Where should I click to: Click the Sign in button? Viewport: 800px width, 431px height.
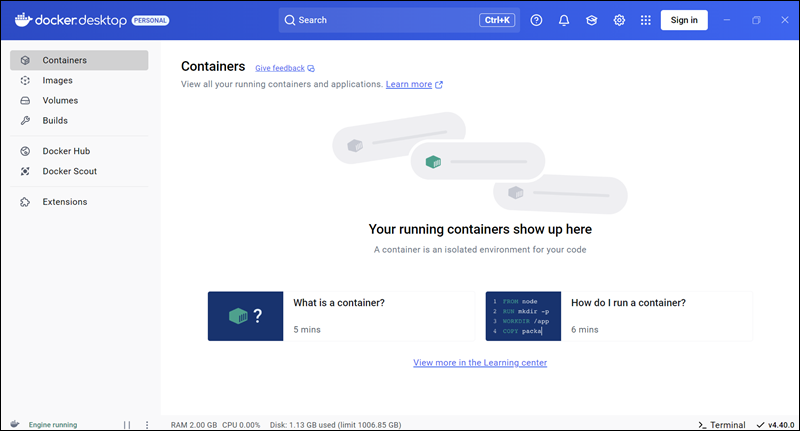point(684,20)
